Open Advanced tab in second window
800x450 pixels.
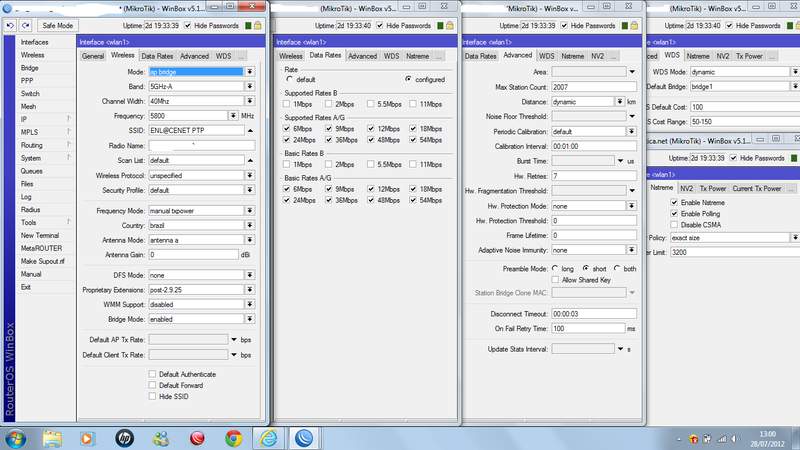pyautogui.click(x=362, y=56)
